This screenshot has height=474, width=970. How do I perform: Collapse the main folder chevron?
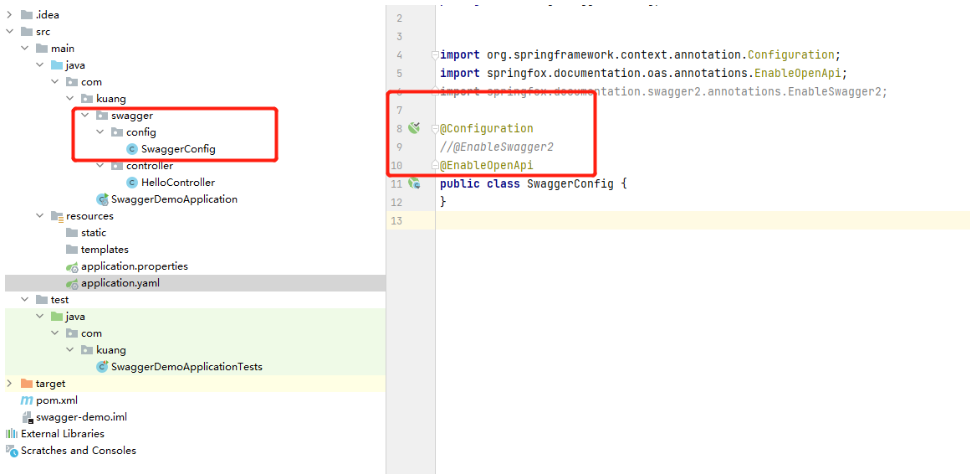[25, 48]
